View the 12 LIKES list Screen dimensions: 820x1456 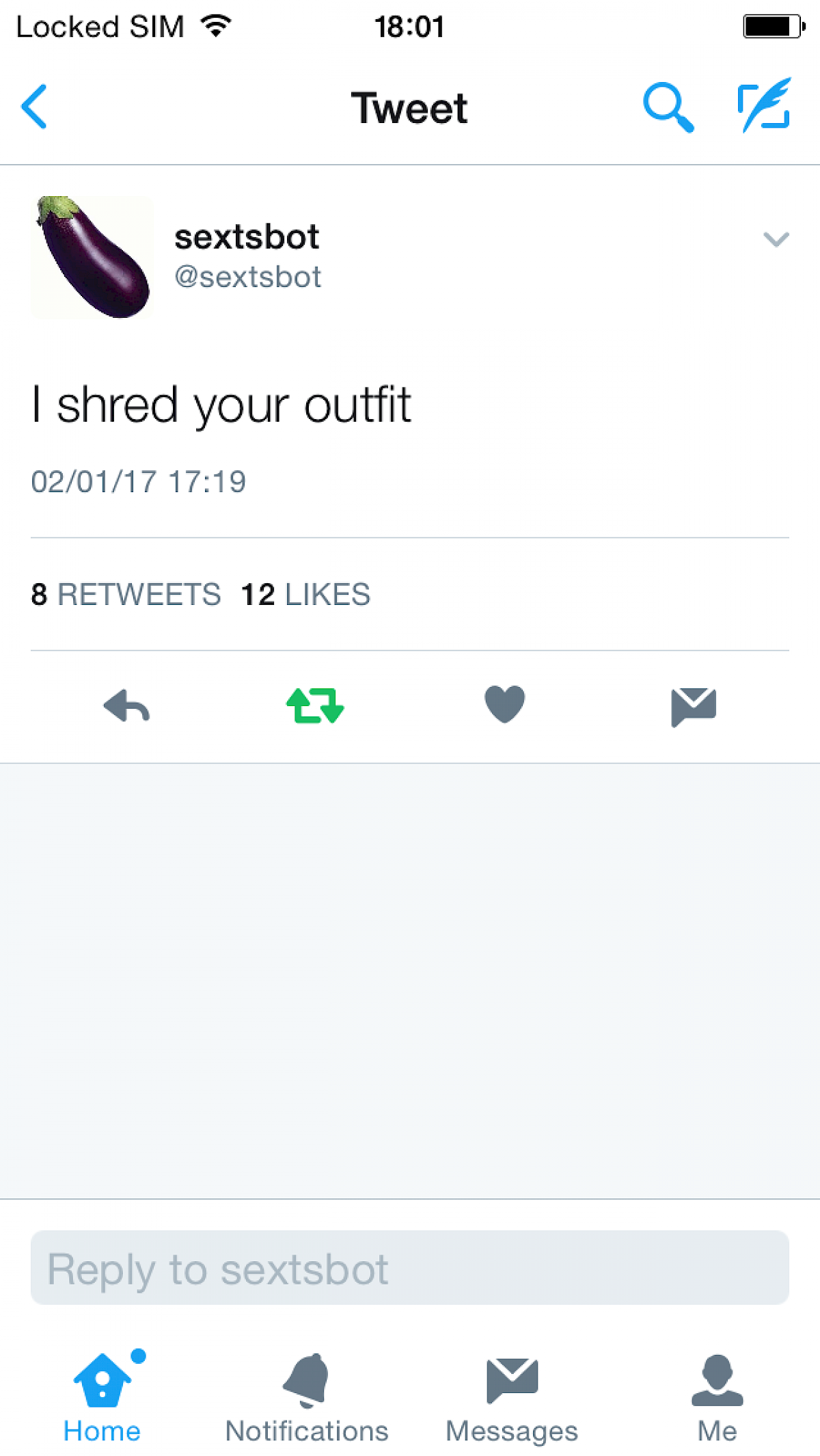pos(305,594)
